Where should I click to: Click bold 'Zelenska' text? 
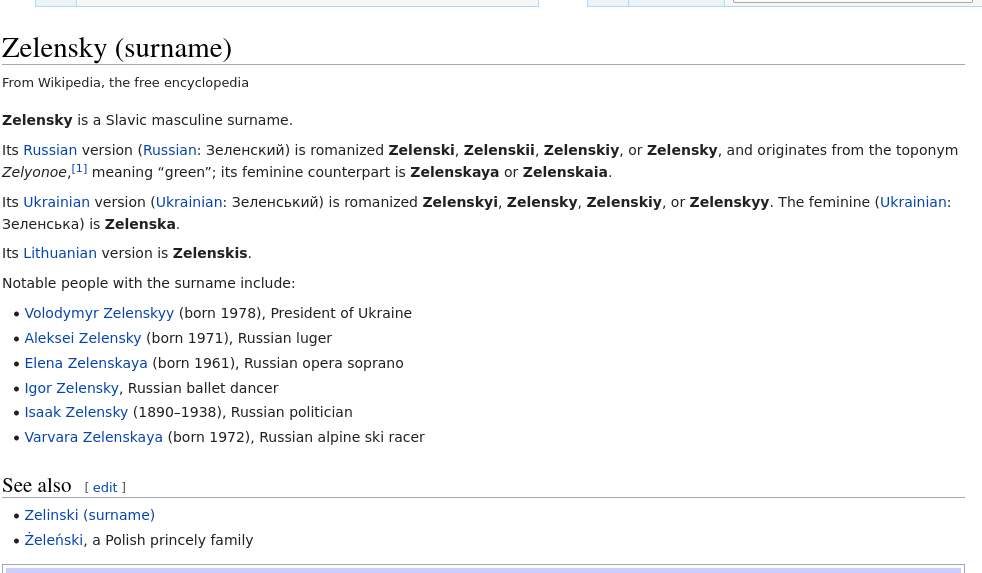[x=140, y=224]
